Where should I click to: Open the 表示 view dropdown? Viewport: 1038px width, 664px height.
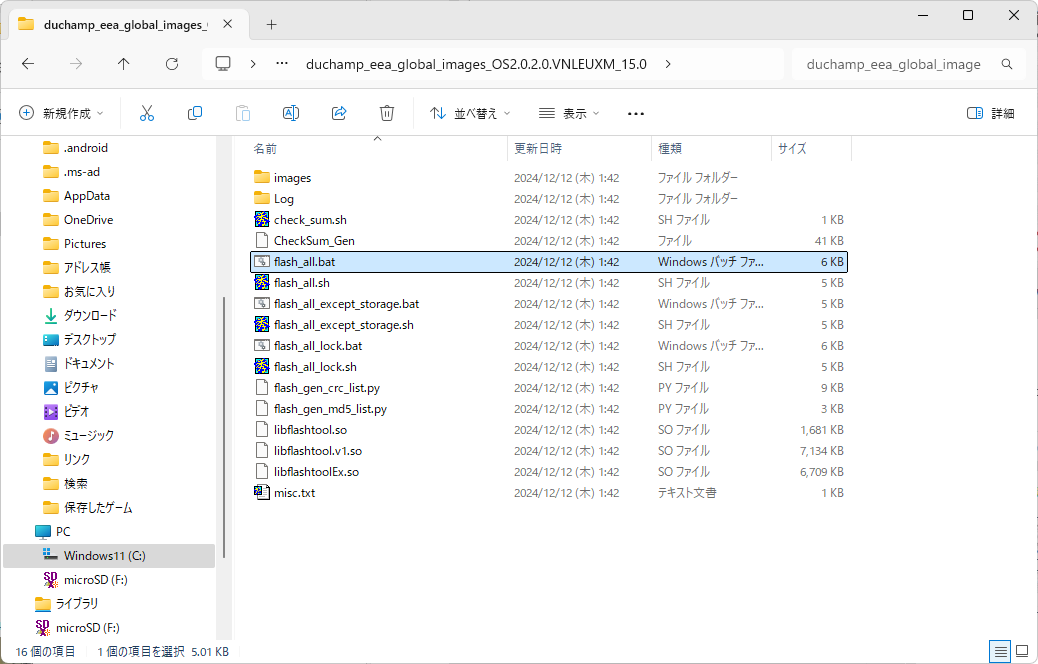click(569, 113)
